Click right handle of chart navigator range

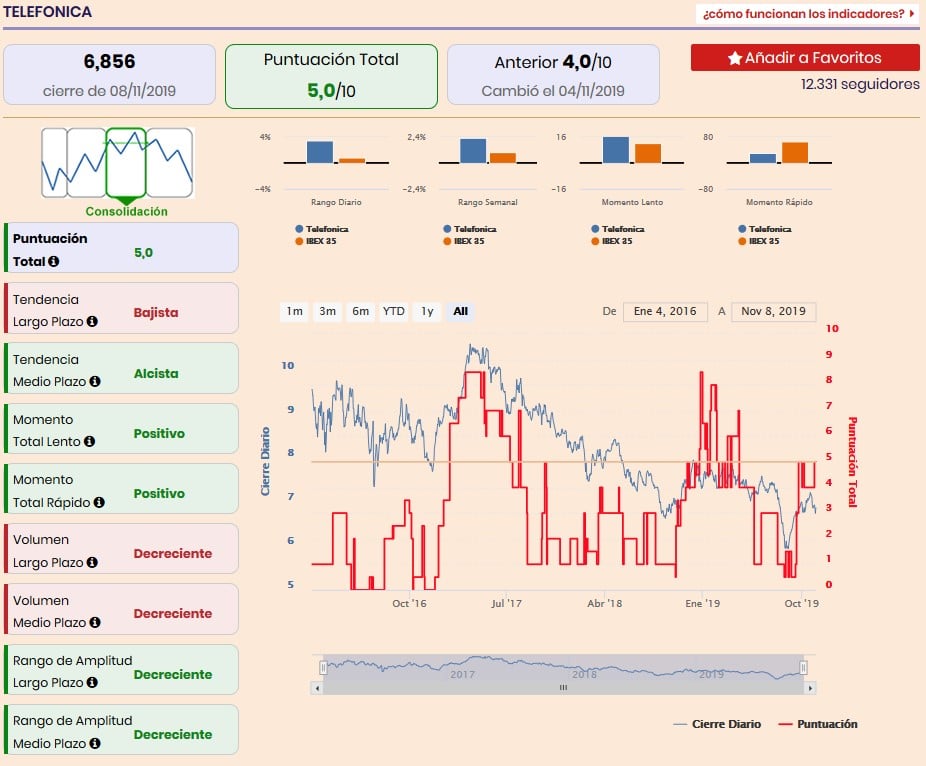pyautogui.click(x=804, y=668)
